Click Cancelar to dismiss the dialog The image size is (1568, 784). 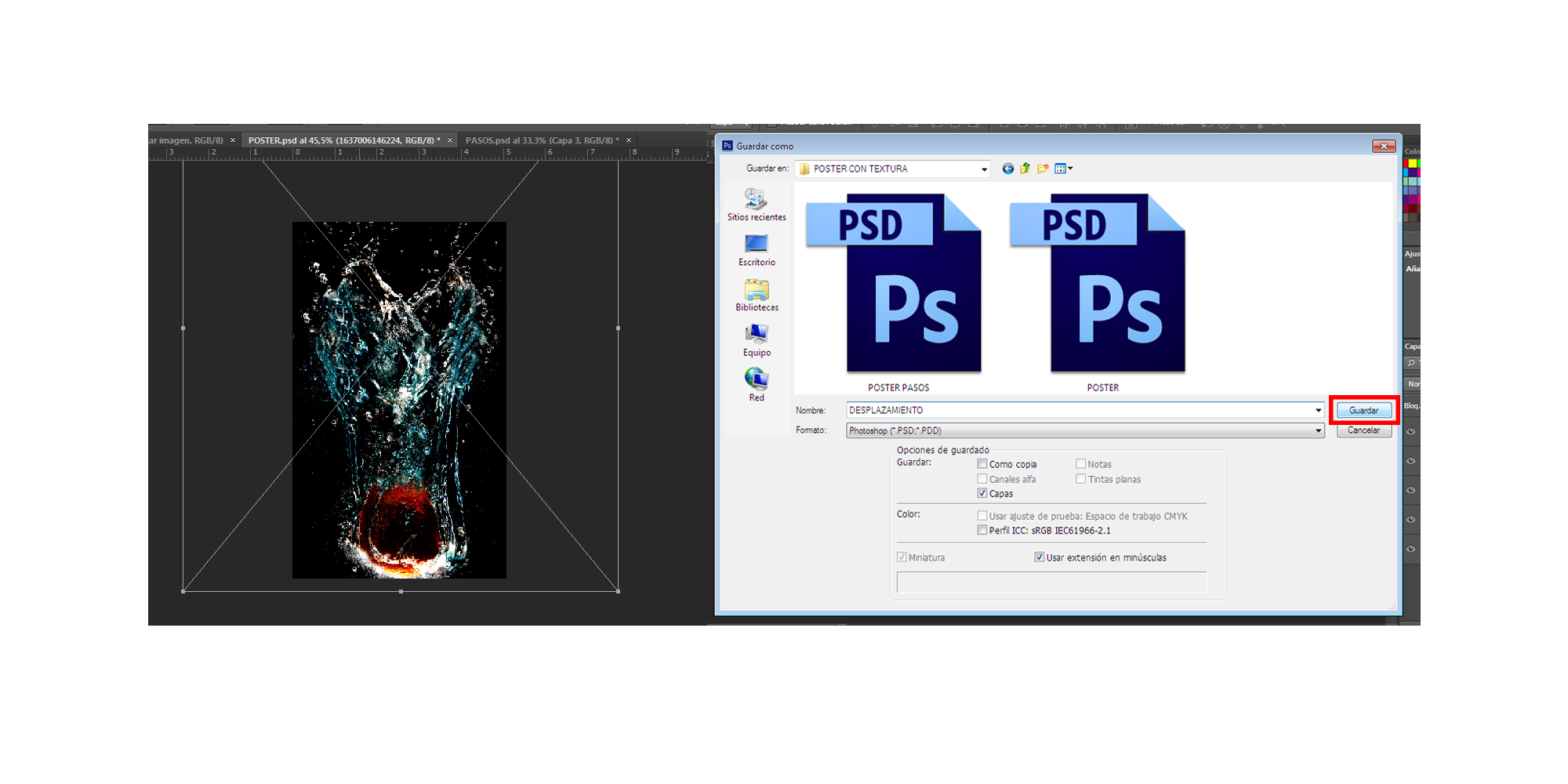point(1363,430)
